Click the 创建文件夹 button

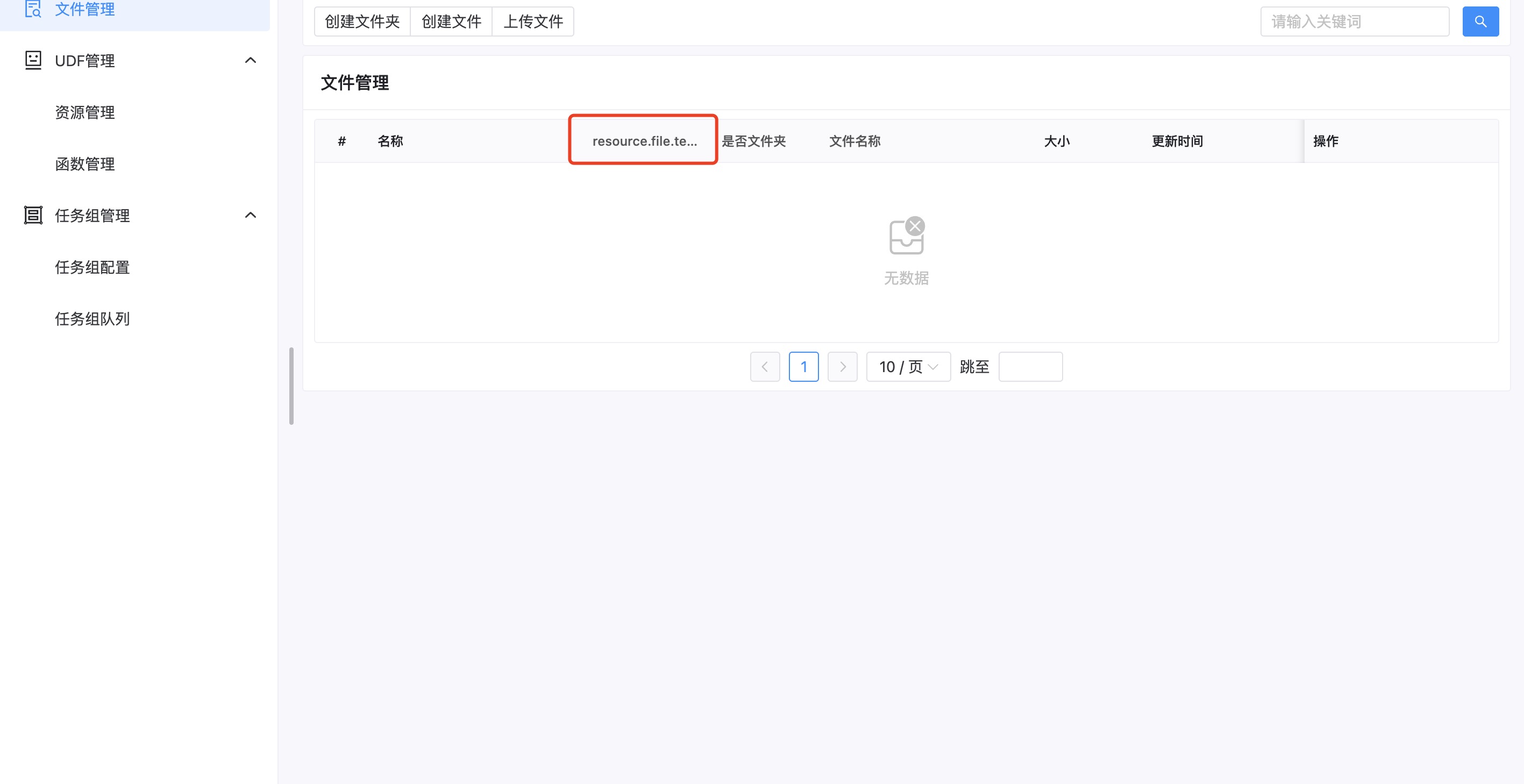[362, 22]
